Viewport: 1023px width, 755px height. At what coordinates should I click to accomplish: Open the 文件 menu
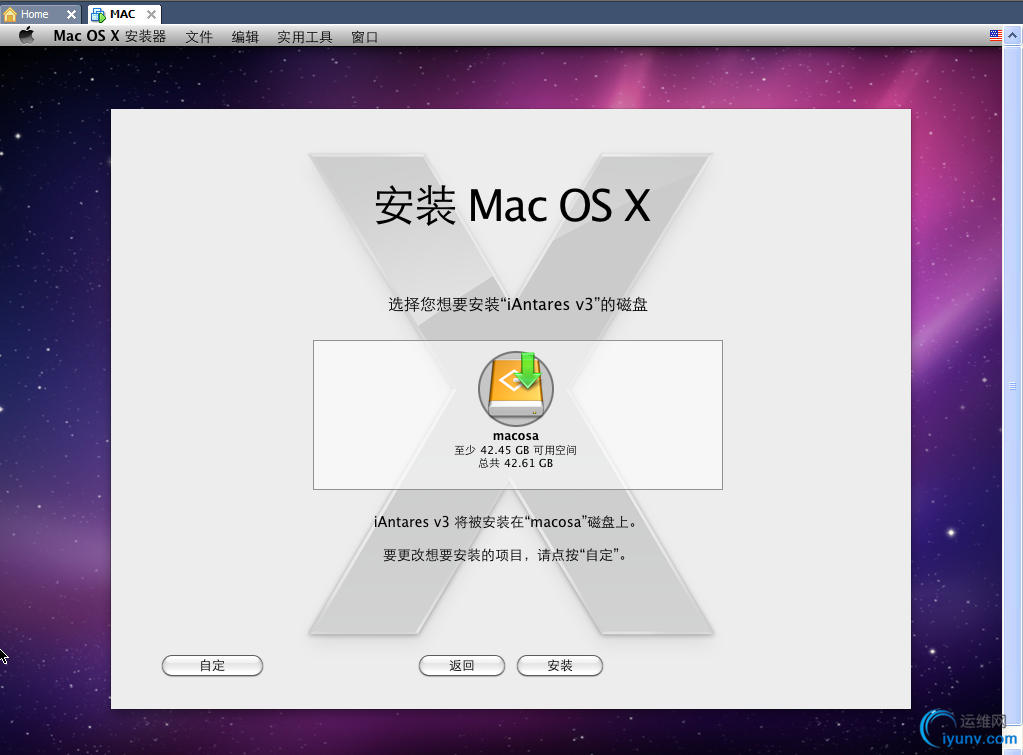199,37
